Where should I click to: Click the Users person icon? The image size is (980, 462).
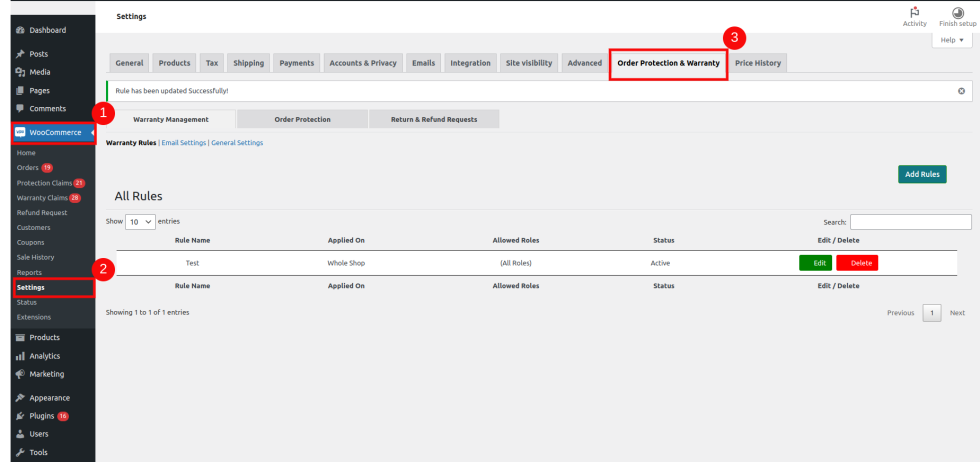(x=20, y=434)
